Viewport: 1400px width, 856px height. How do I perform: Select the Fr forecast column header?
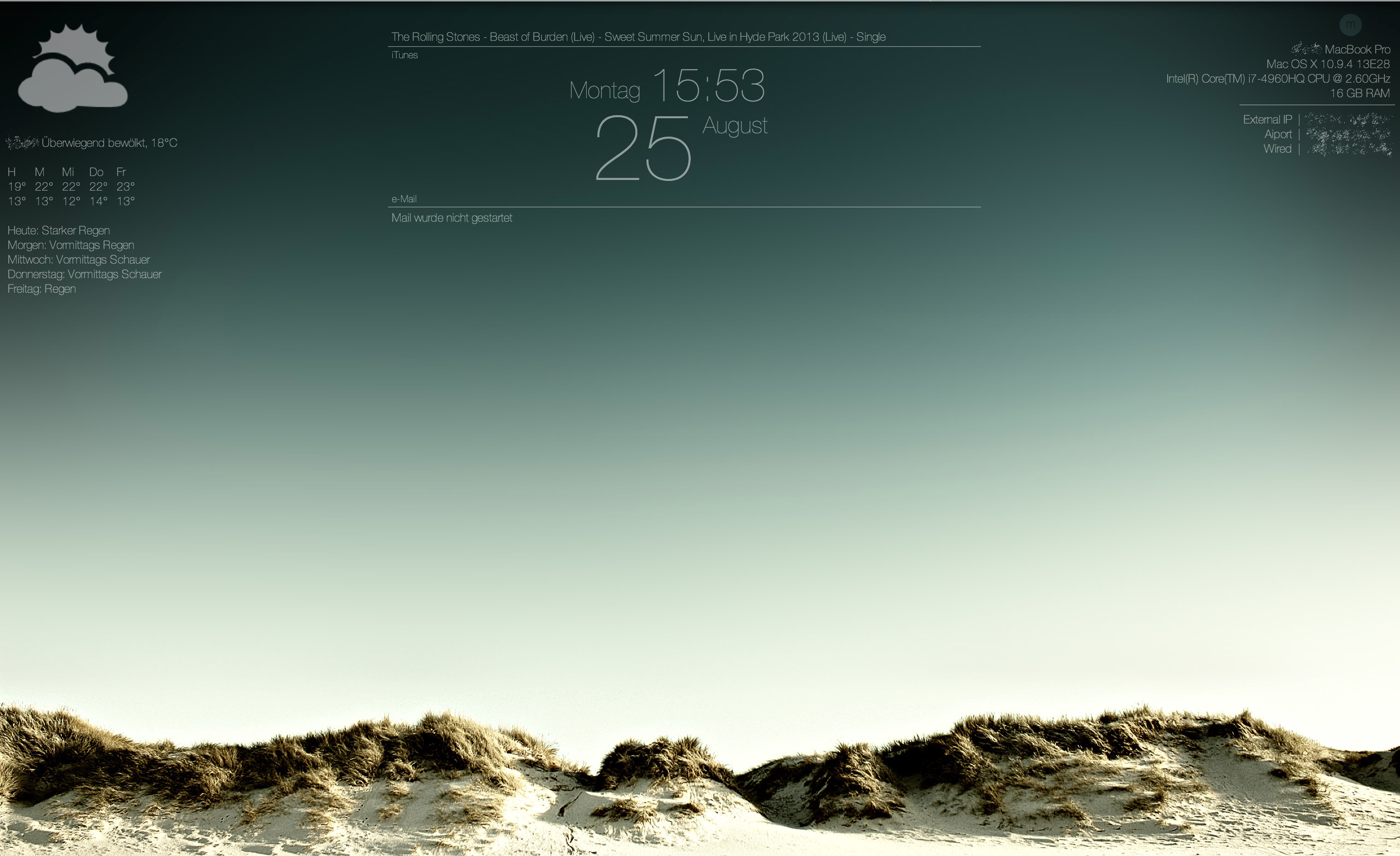121,172
